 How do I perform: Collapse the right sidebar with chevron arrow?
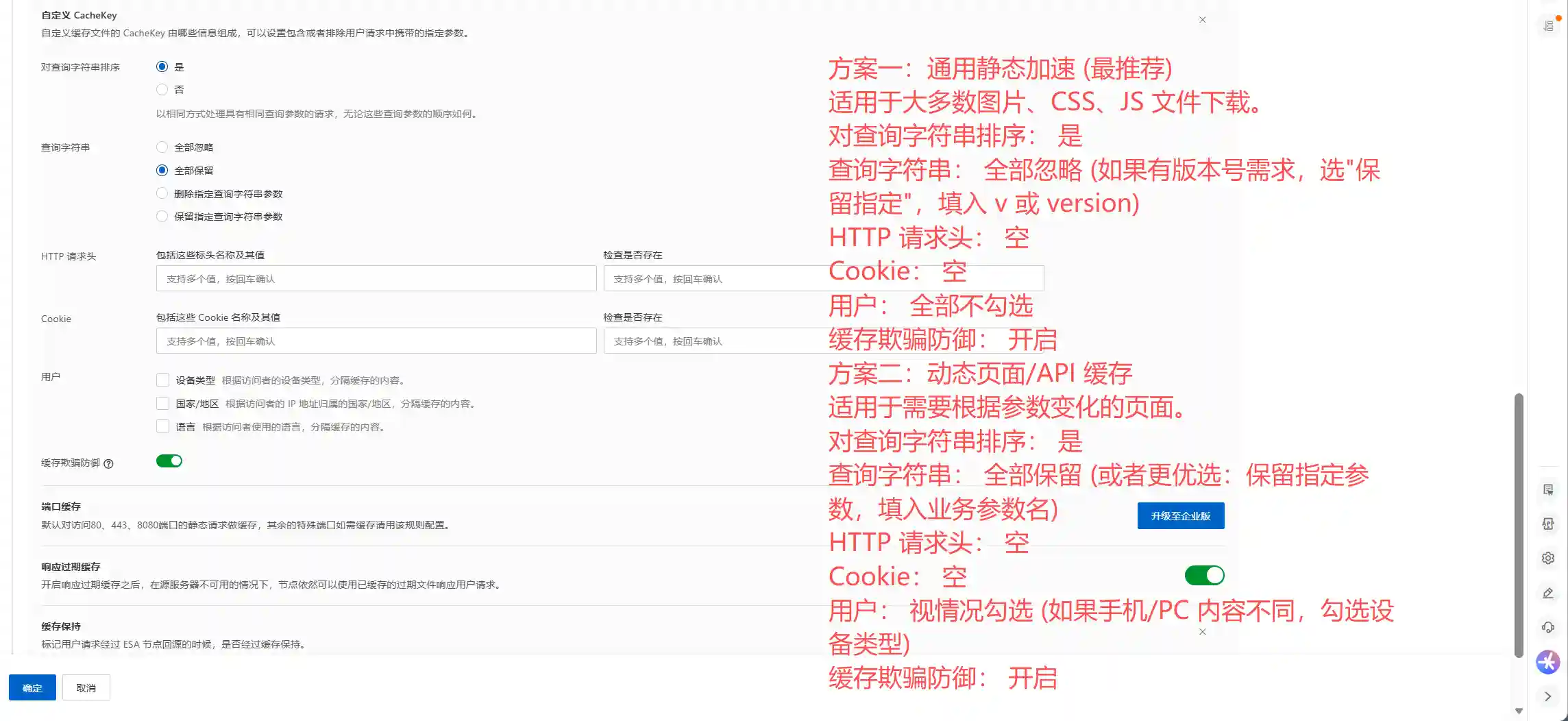1548,696
